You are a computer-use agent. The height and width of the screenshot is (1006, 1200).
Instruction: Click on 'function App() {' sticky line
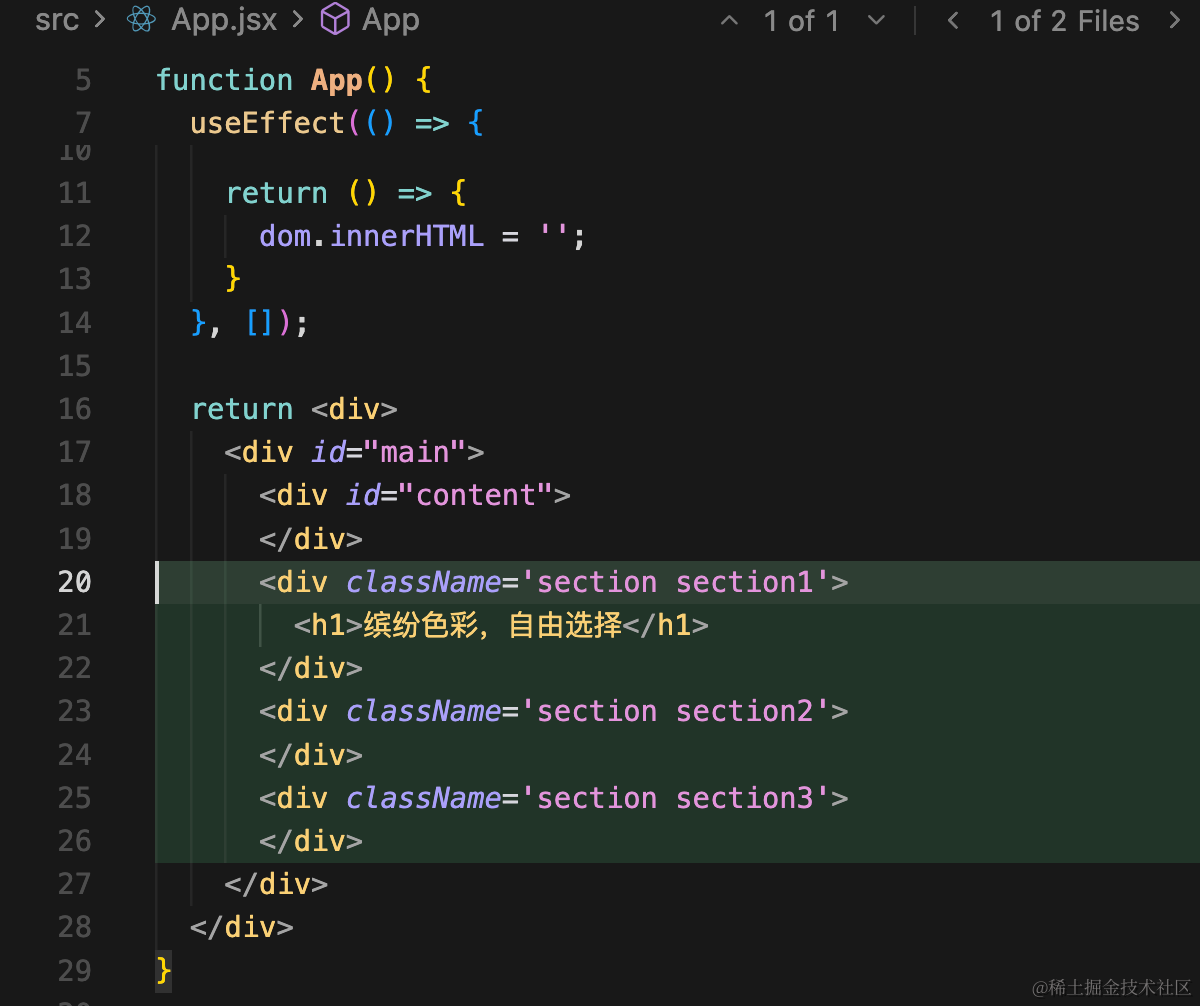point(294,80)
